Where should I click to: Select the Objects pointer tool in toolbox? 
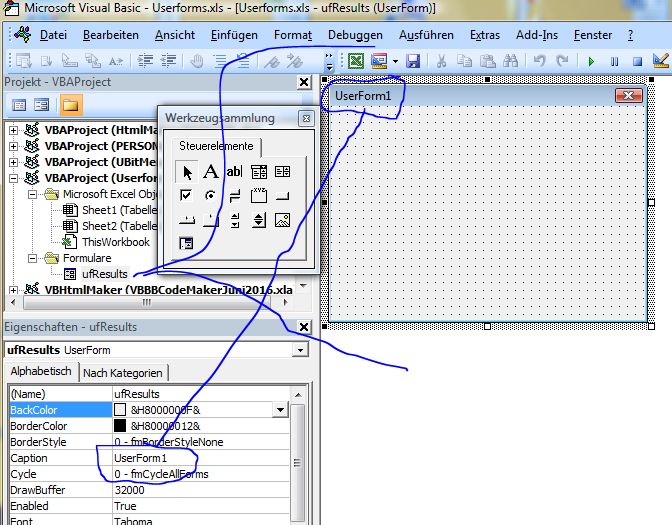point(187,172)
